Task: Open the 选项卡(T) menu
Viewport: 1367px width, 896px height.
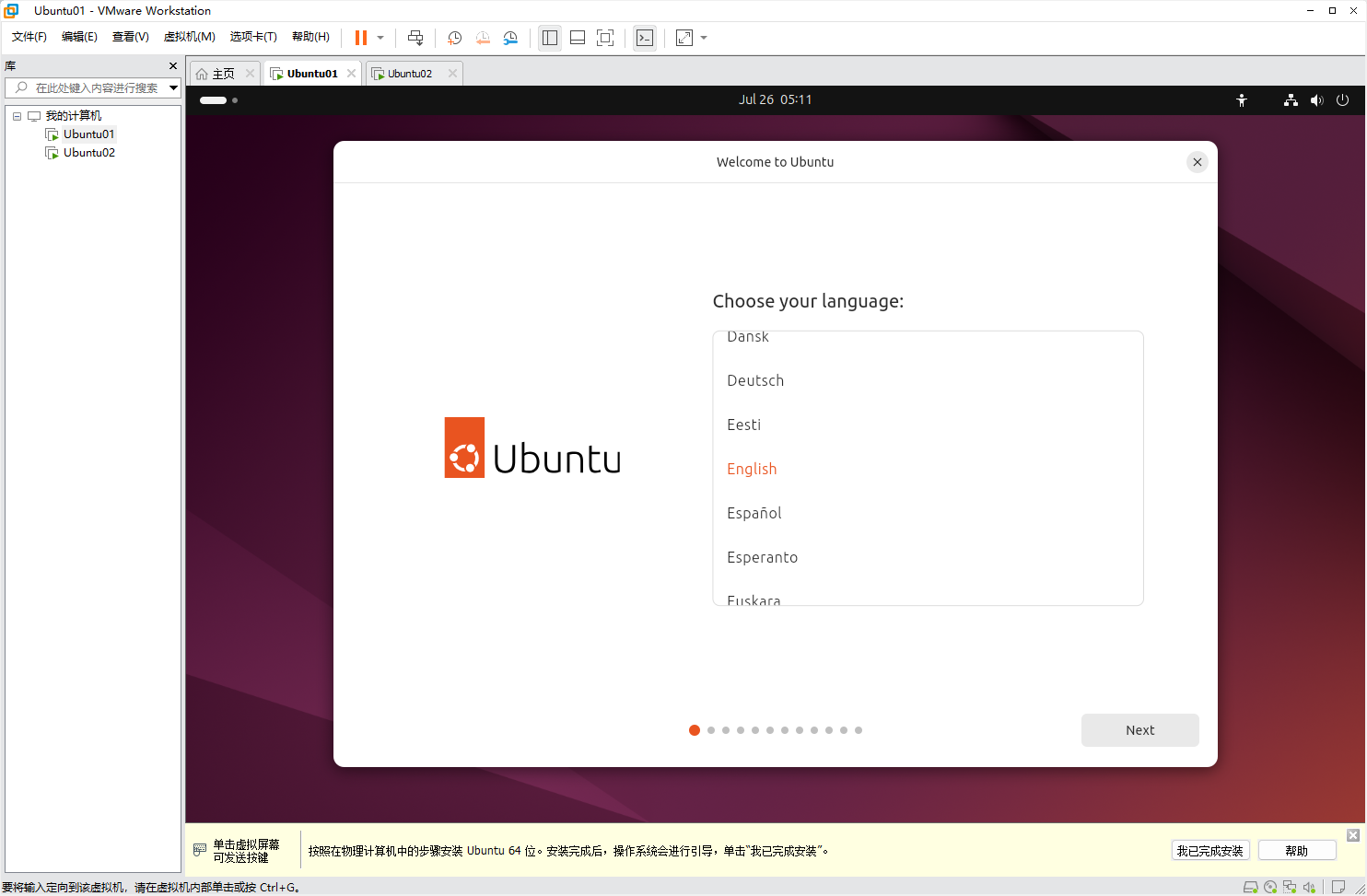Action: (x=253, y=37)
